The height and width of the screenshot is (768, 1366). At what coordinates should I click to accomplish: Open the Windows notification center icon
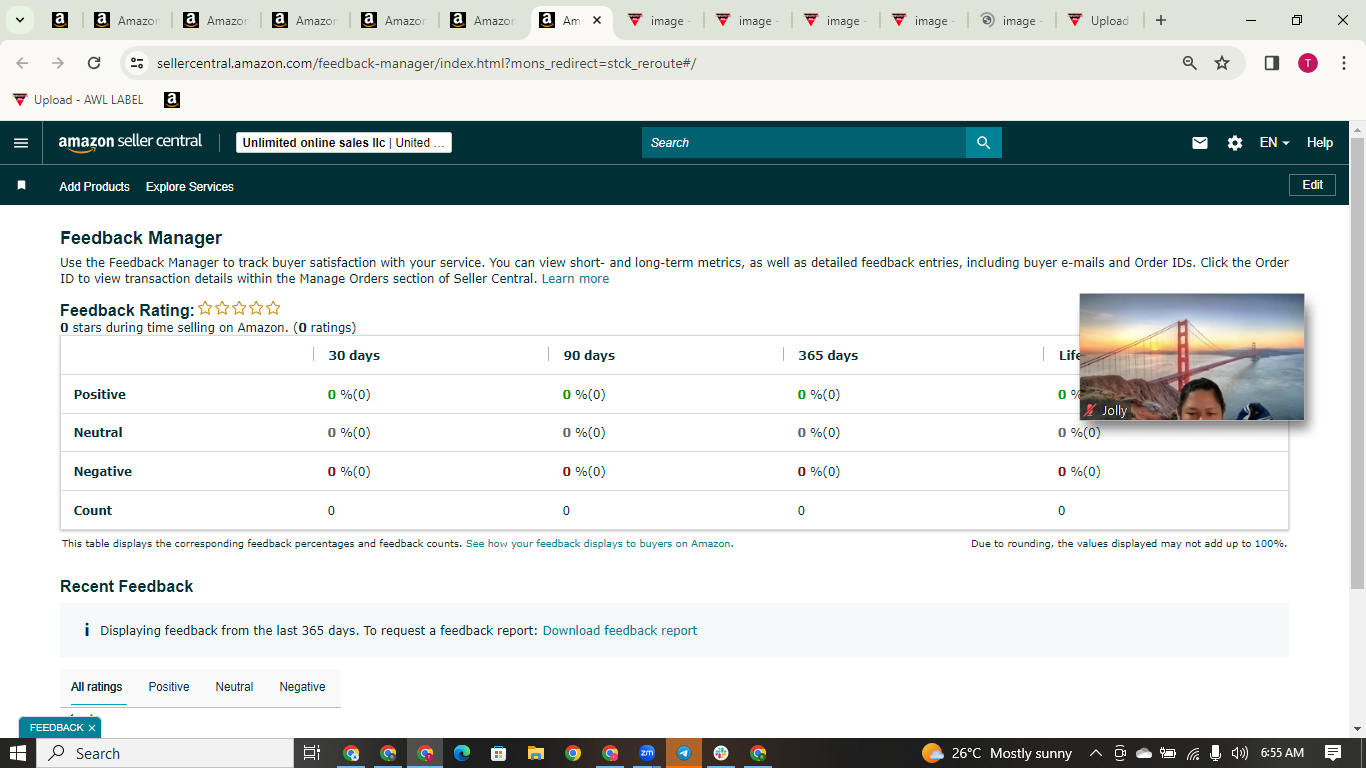point(1333,753)
